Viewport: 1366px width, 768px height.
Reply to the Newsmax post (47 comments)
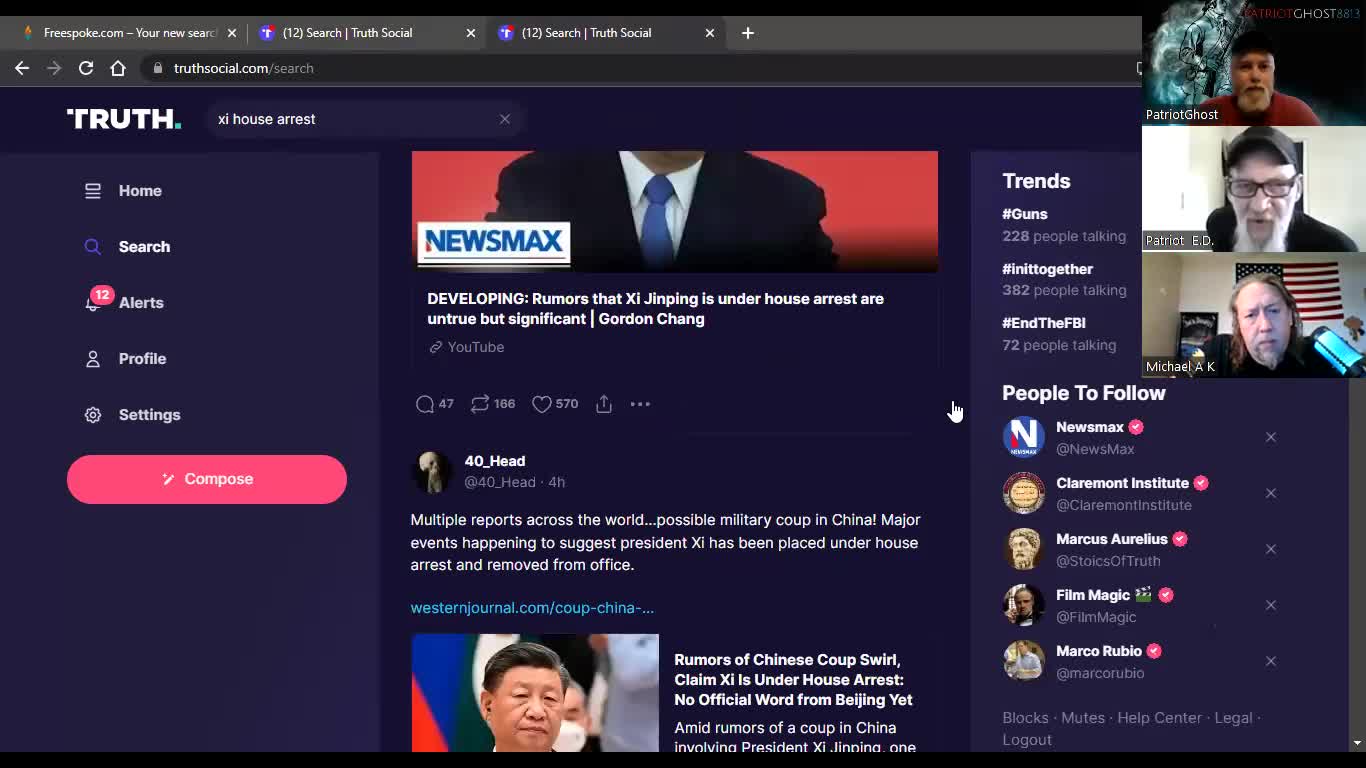coord(435,404)
